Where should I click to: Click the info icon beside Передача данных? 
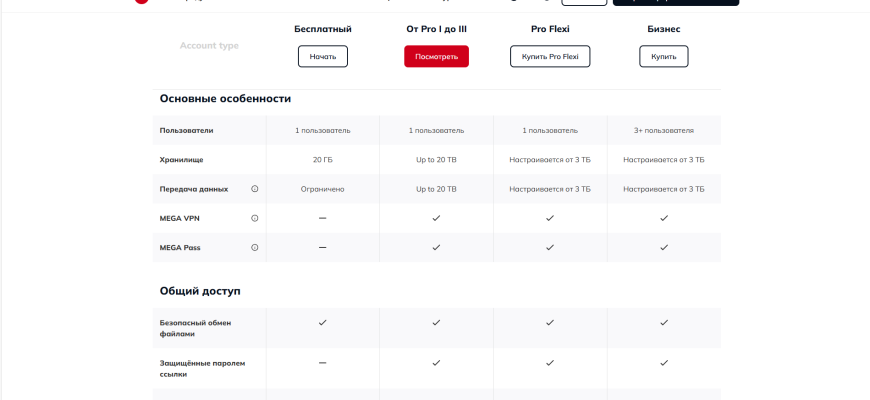pos(254,188)
